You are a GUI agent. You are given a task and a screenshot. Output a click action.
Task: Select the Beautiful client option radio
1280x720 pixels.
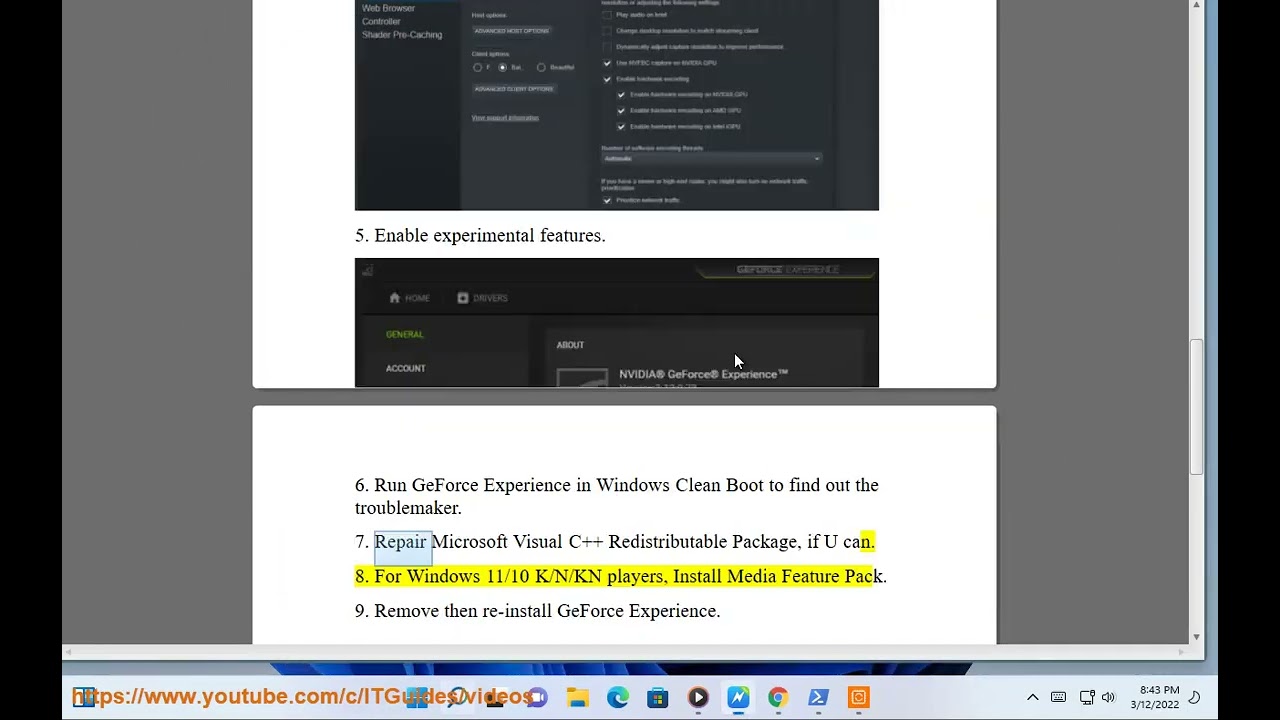pyautogui.click(x=541, y=68)
